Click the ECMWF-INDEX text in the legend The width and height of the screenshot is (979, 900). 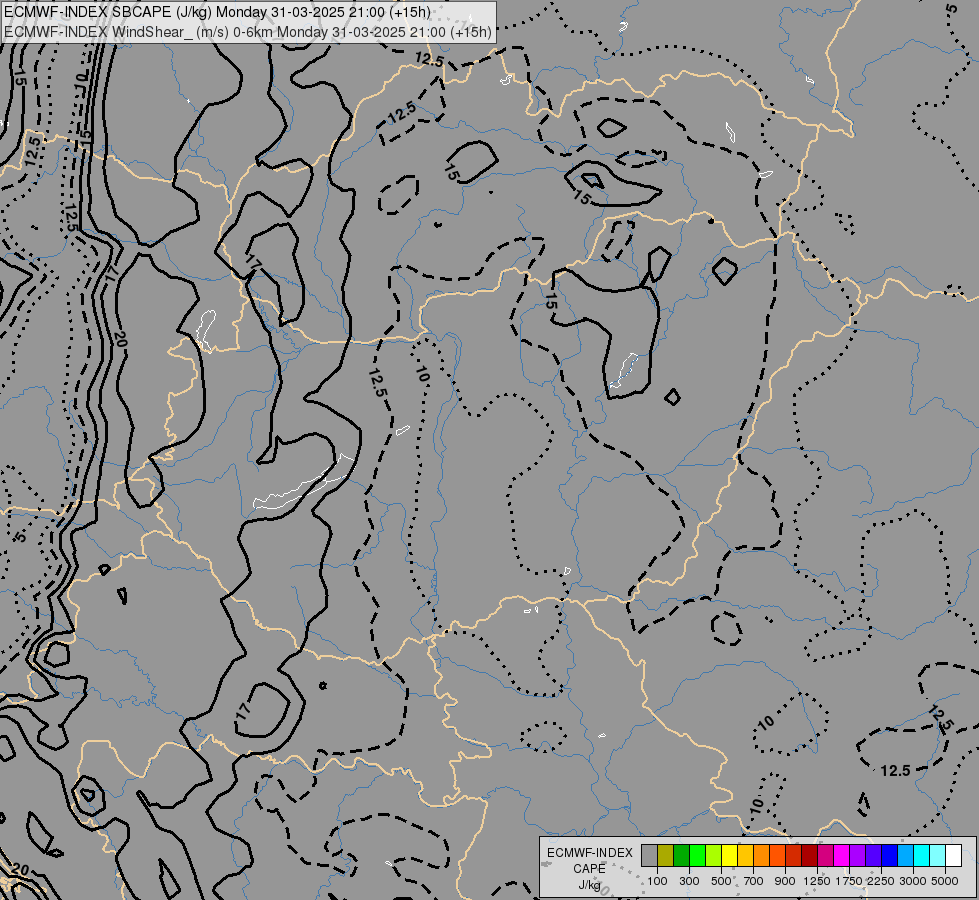(589, 853)
